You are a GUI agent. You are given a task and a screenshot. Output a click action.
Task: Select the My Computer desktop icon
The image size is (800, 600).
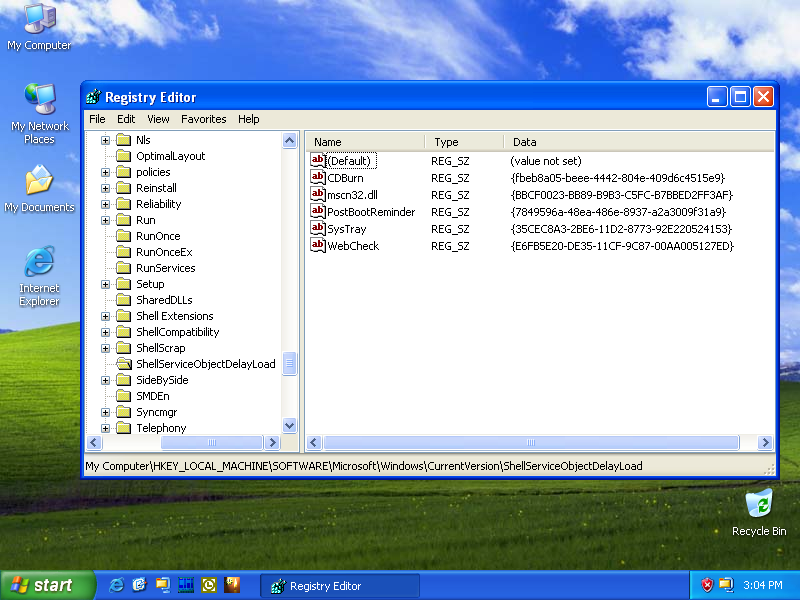(x=39, y=19)
